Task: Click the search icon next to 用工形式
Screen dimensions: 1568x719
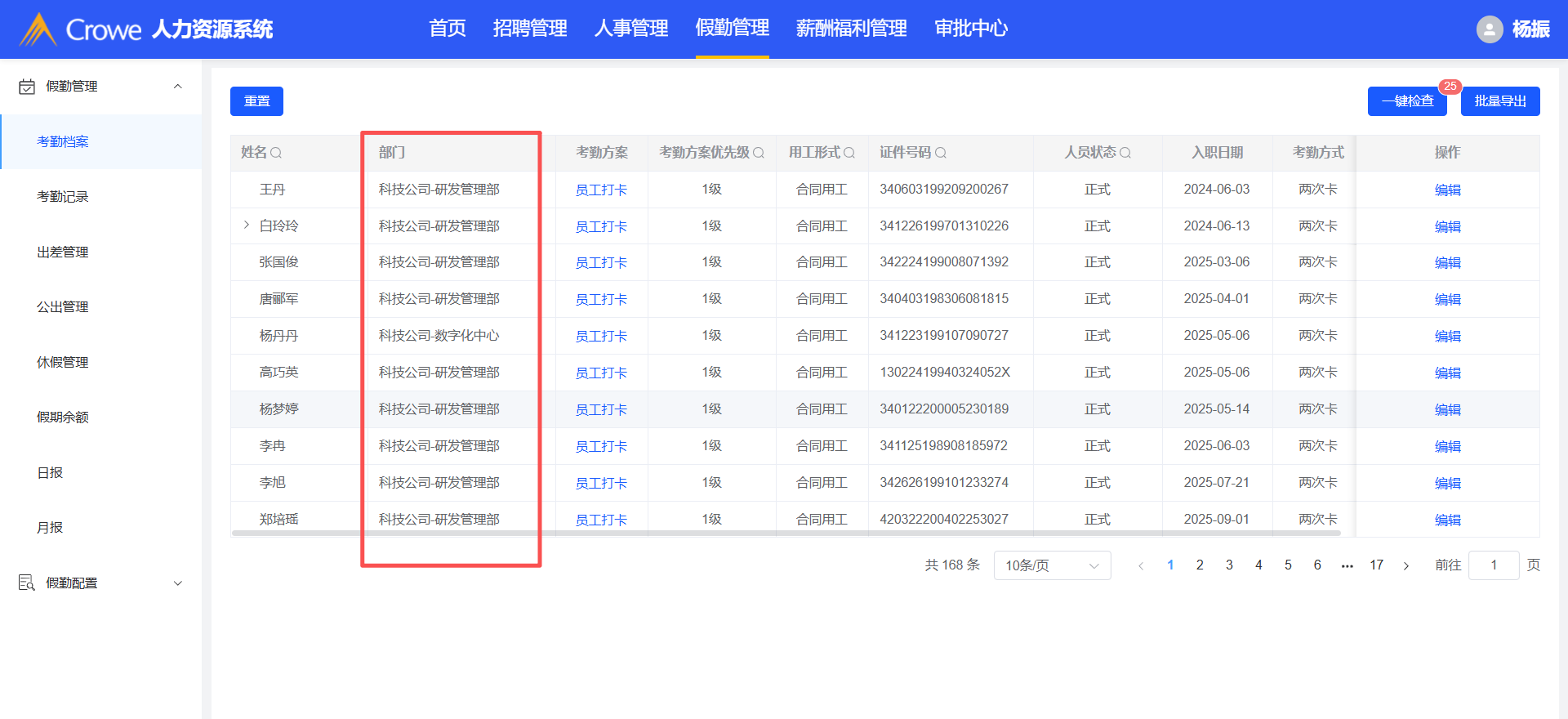Action: click(x=849, y=153)
